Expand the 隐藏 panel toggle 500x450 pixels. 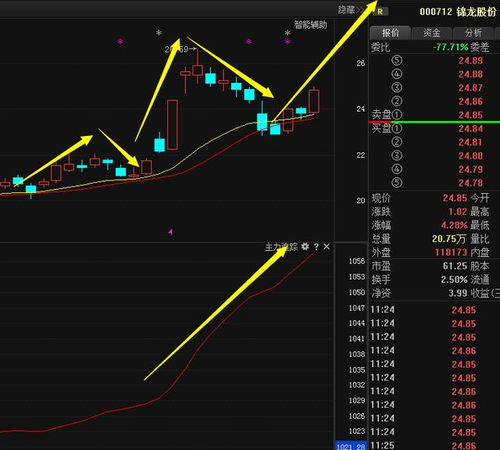pyautogui.click(x=349, y=10)
